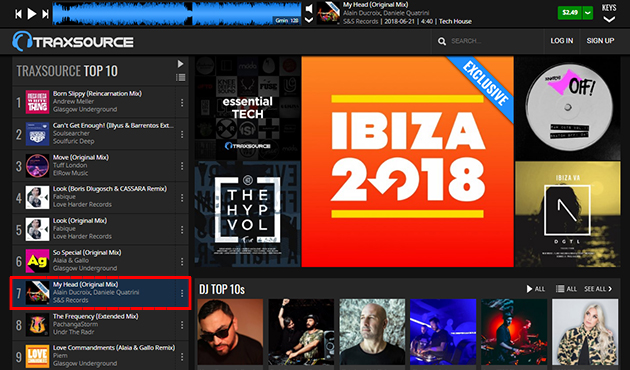This screenshot has width=630, height=370.
Task: Open options menu for Can't Get Enough!
Action: pos(182,134)
